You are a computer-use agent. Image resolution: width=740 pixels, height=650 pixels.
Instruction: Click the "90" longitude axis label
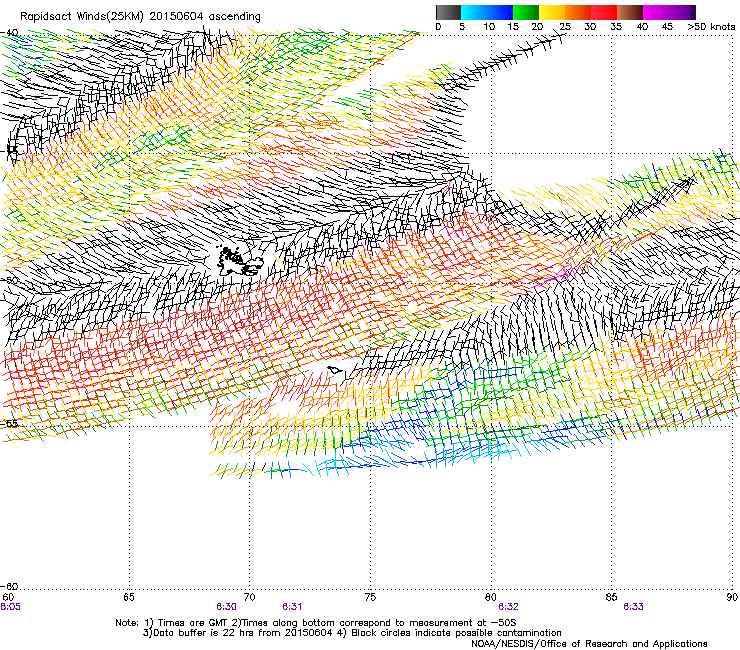point(732,597)
